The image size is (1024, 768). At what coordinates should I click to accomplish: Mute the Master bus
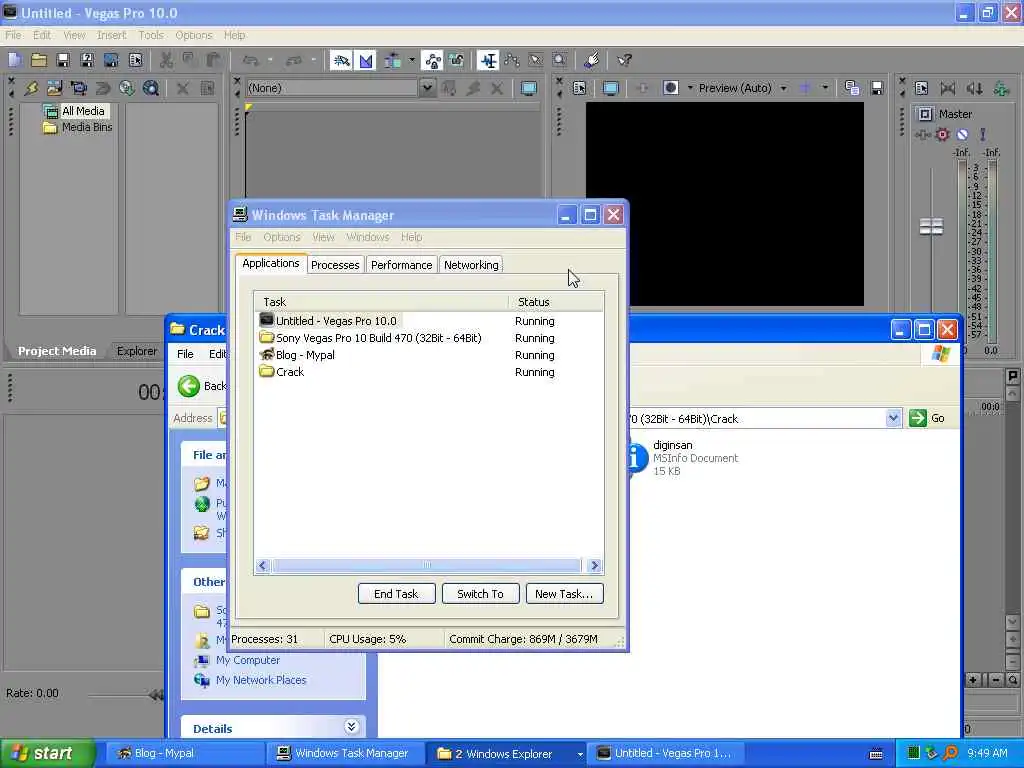962,135
